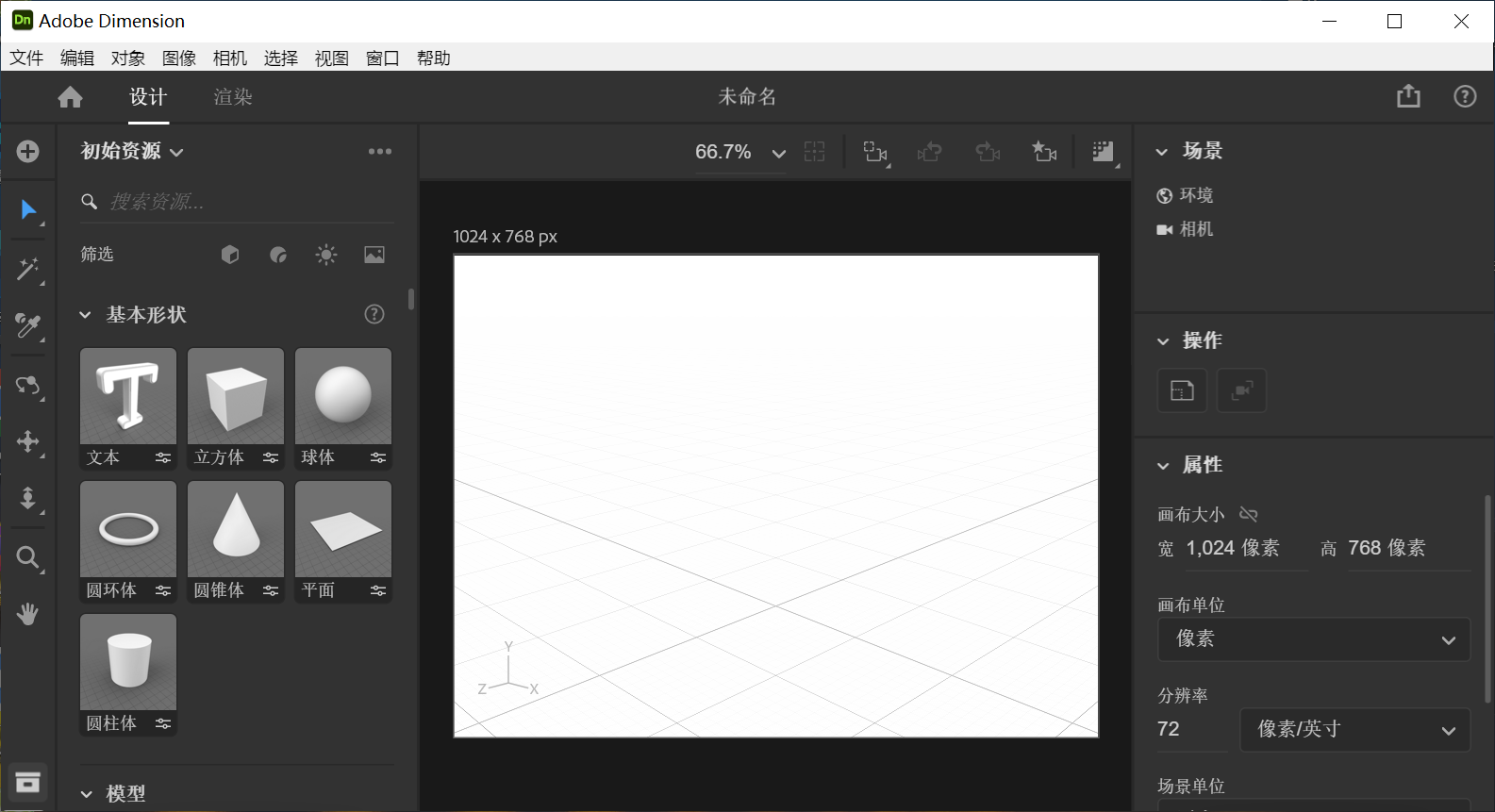Add the Cube shape thumbnail
Image resolution: width=1495 pixels, height=812 pixels.
[x=236, y=396]
